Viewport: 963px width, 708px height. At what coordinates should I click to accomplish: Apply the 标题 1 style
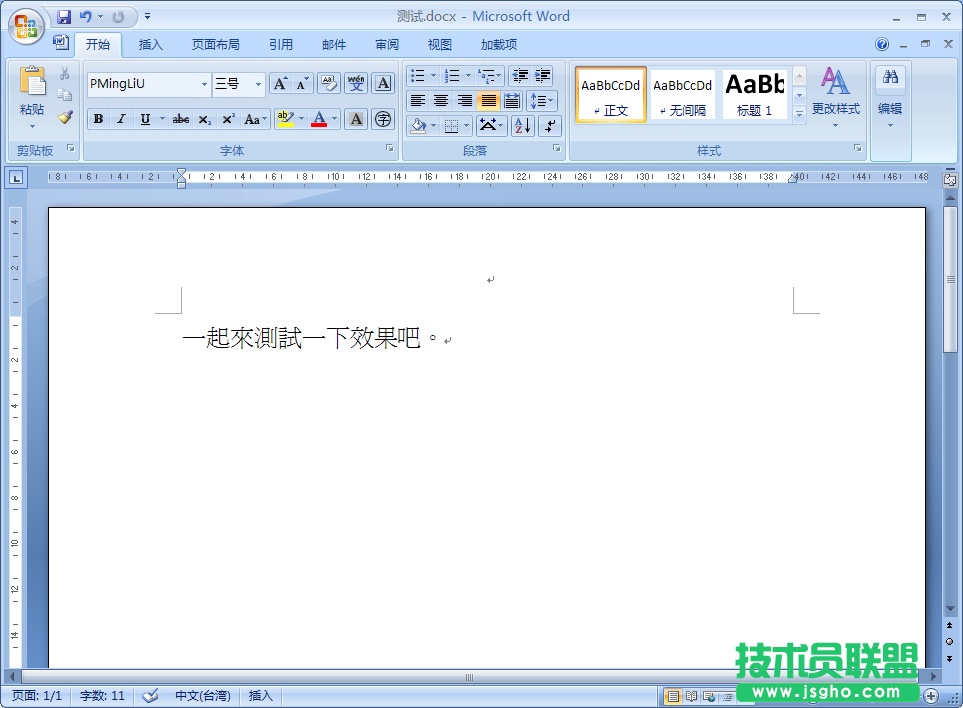click(x=754, y=94)
